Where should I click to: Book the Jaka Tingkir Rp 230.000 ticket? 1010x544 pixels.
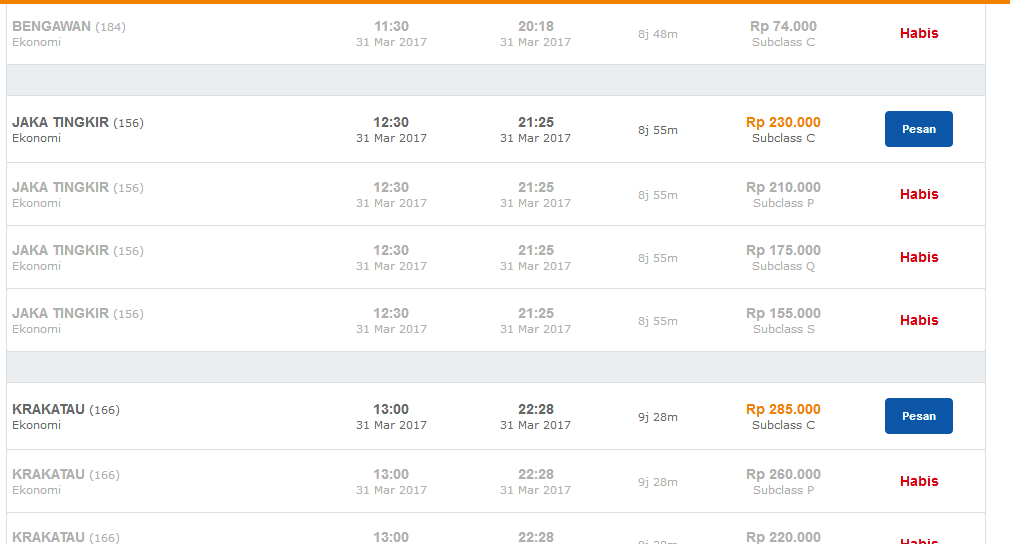(918, 129)
